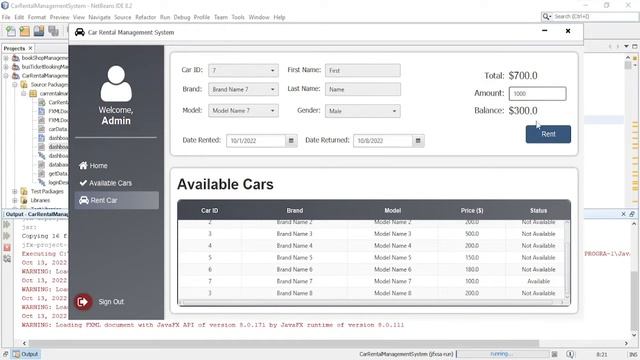
Task: Select the Brand Name 5 table row
Action: tap(372, 258)
